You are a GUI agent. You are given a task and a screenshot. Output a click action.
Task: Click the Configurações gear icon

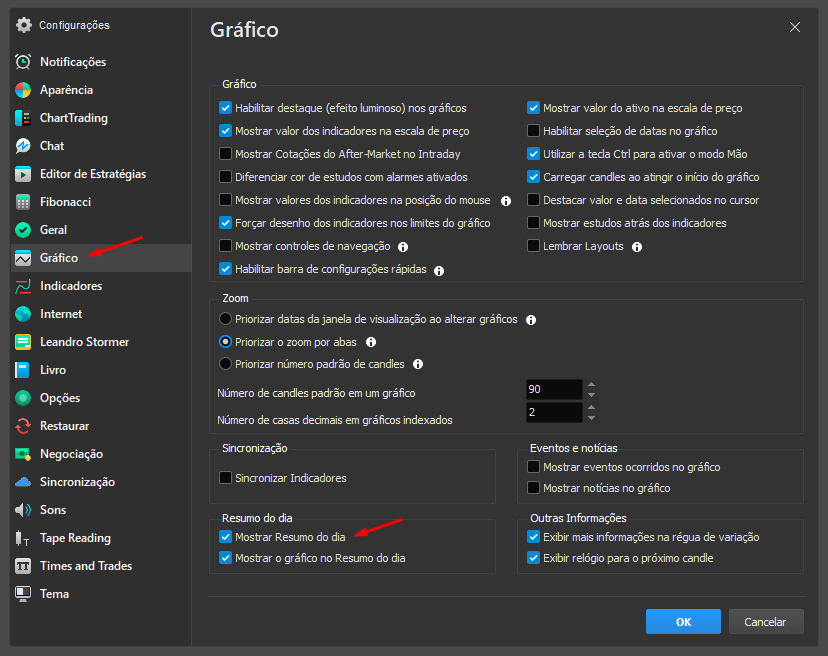(x=23, y=25)
